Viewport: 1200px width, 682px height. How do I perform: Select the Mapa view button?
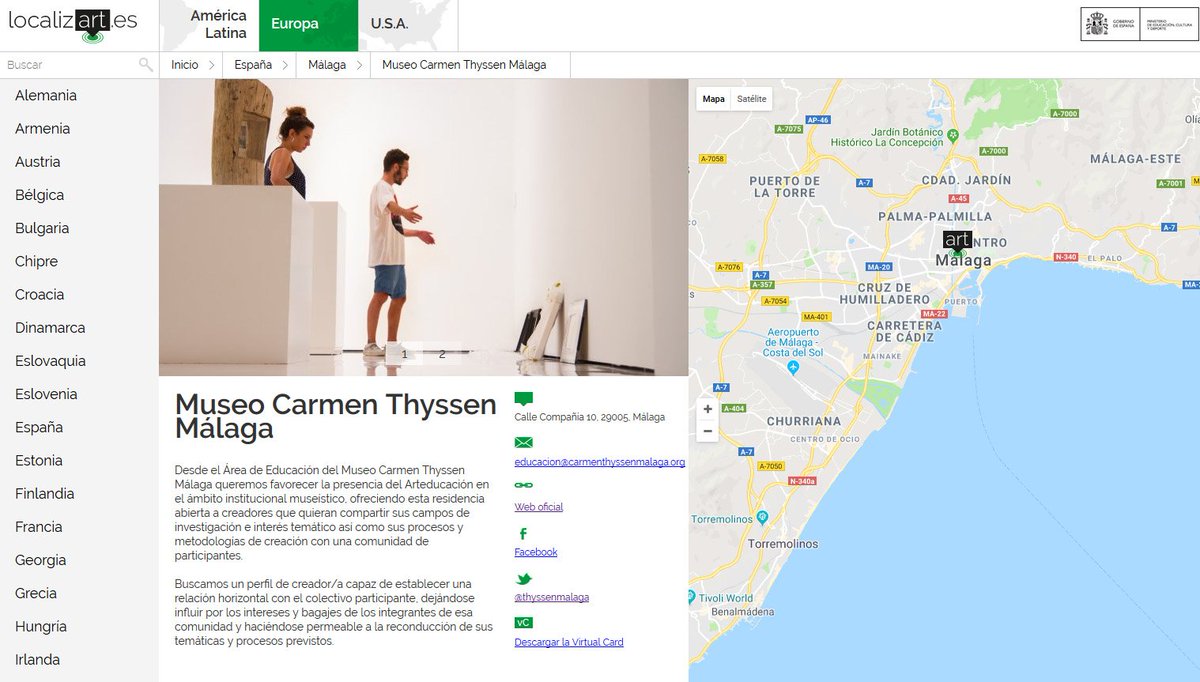pos(714,99)
